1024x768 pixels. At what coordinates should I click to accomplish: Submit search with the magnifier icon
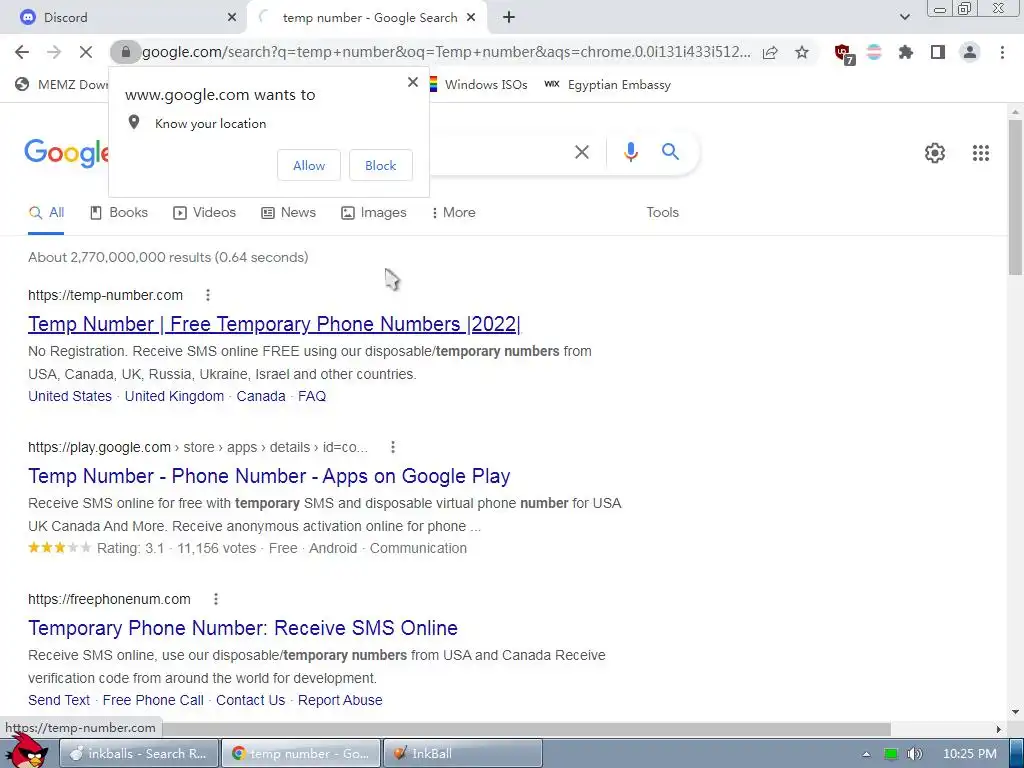(x=670, y=152)
